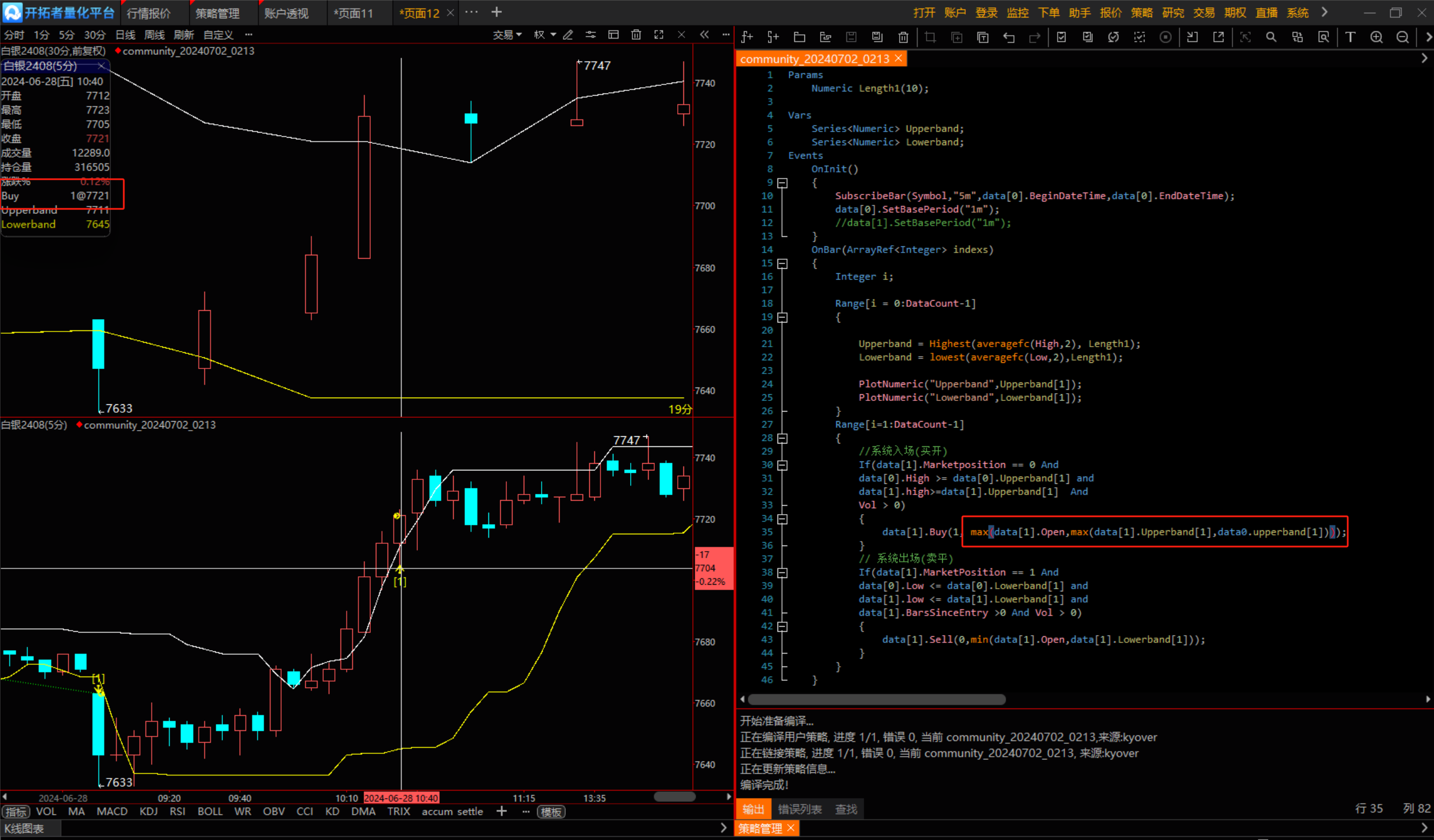Open the 权 adjustment dropdown
This screenshot has height=840, width=1434.
544,35
